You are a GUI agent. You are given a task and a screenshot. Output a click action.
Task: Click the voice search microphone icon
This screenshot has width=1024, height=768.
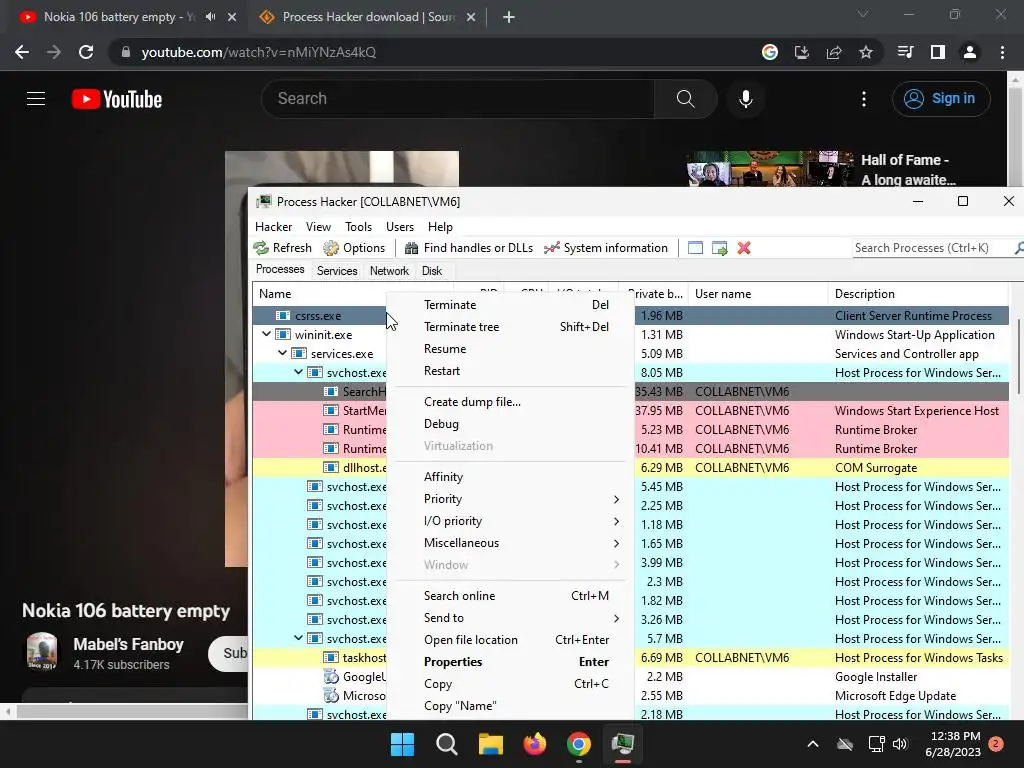746,99
